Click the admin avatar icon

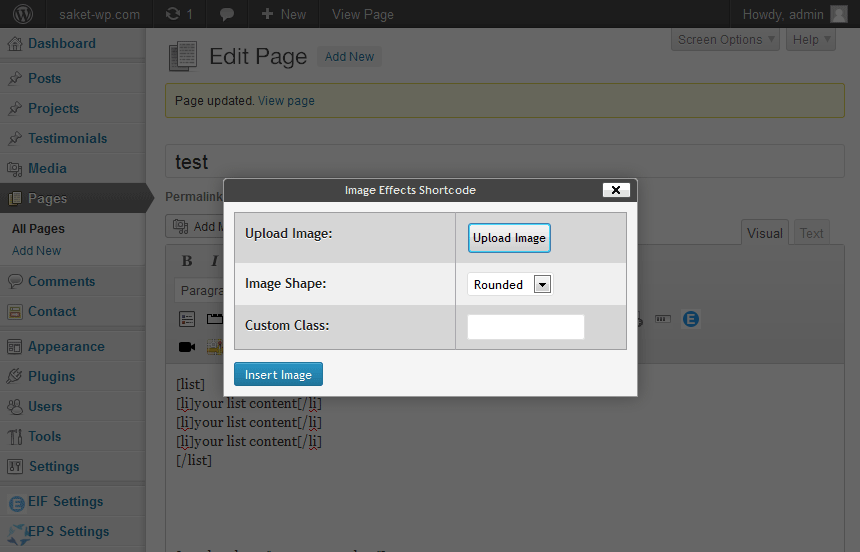[x=839, y=14]
